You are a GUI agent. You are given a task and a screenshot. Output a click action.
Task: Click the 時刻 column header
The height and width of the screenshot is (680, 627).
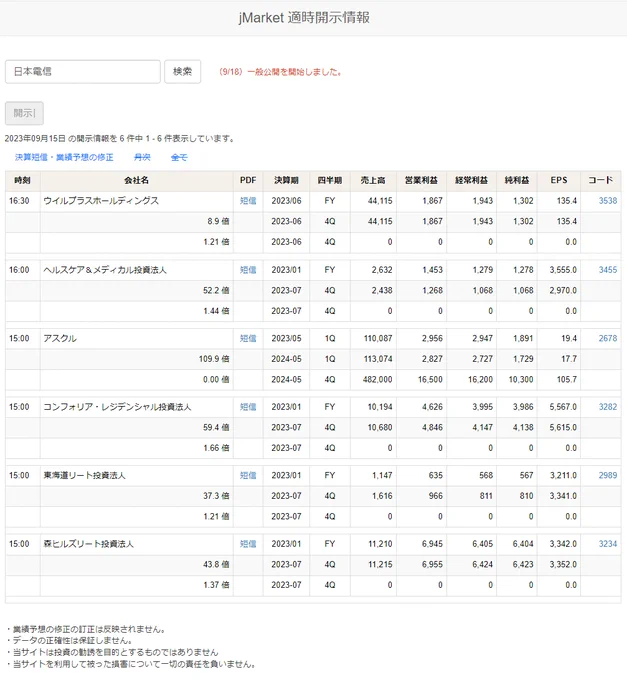(x=23, y=180)
